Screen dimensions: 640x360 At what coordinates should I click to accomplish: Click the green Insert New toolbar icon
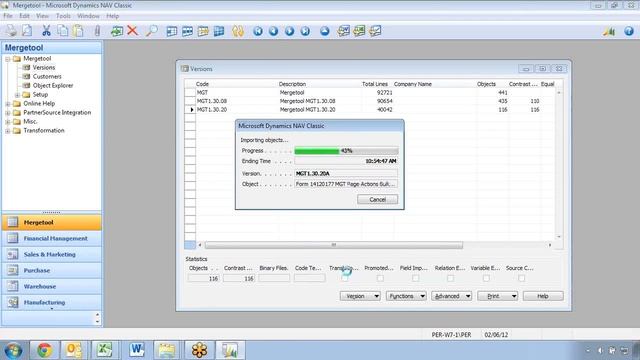point(117,31)
